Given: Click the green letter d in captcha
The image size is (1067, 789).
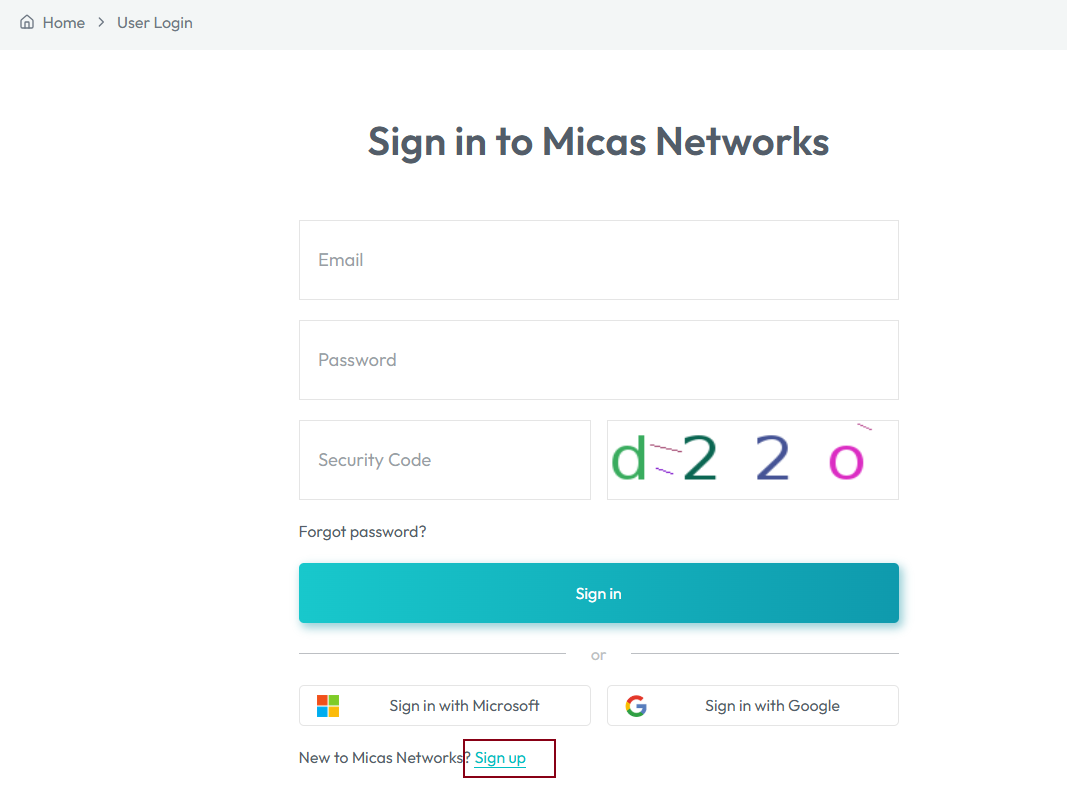Looking at the screenshot, I should pyautogui.click(x=629, y=457).
